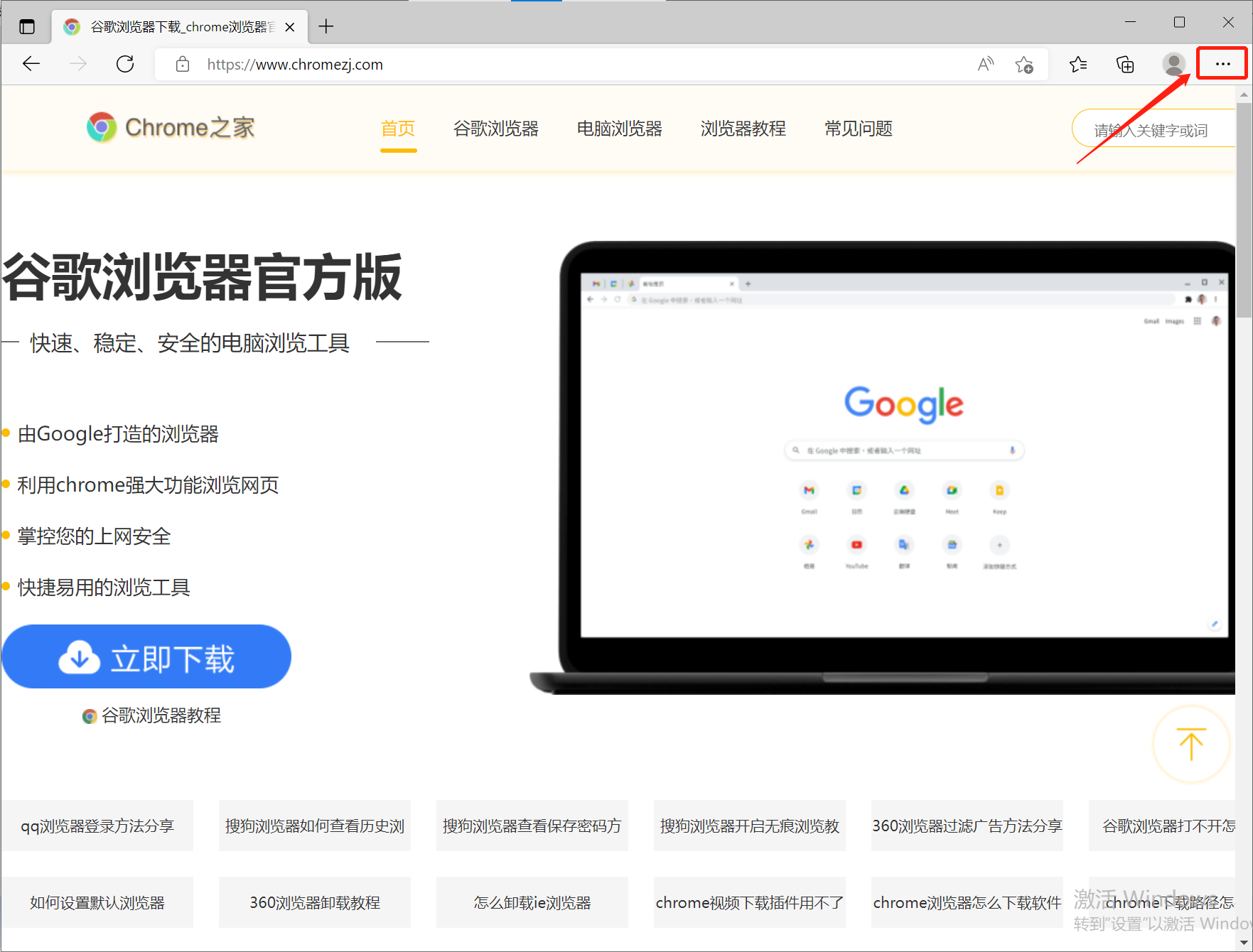1253x952 pixels.
Task: Open the 电脑浏览器 nav item
Action: 620,129
